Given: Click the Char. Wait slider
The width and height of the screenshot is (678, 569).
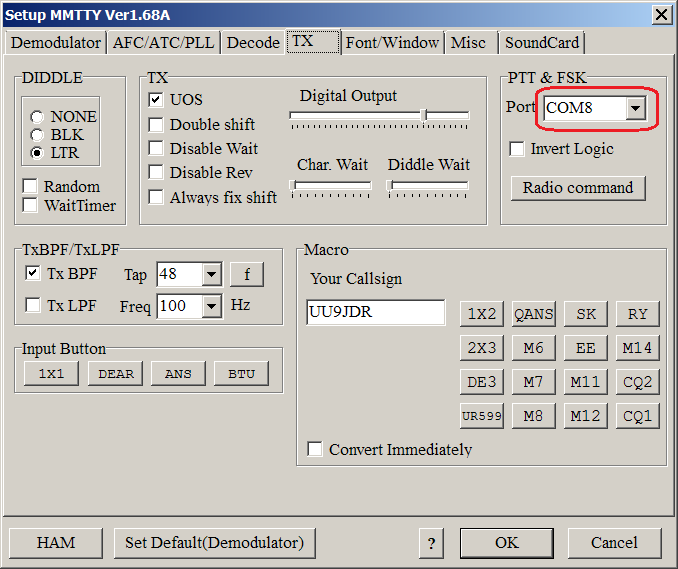Looking at the screenshot, I should click(331, 185).
